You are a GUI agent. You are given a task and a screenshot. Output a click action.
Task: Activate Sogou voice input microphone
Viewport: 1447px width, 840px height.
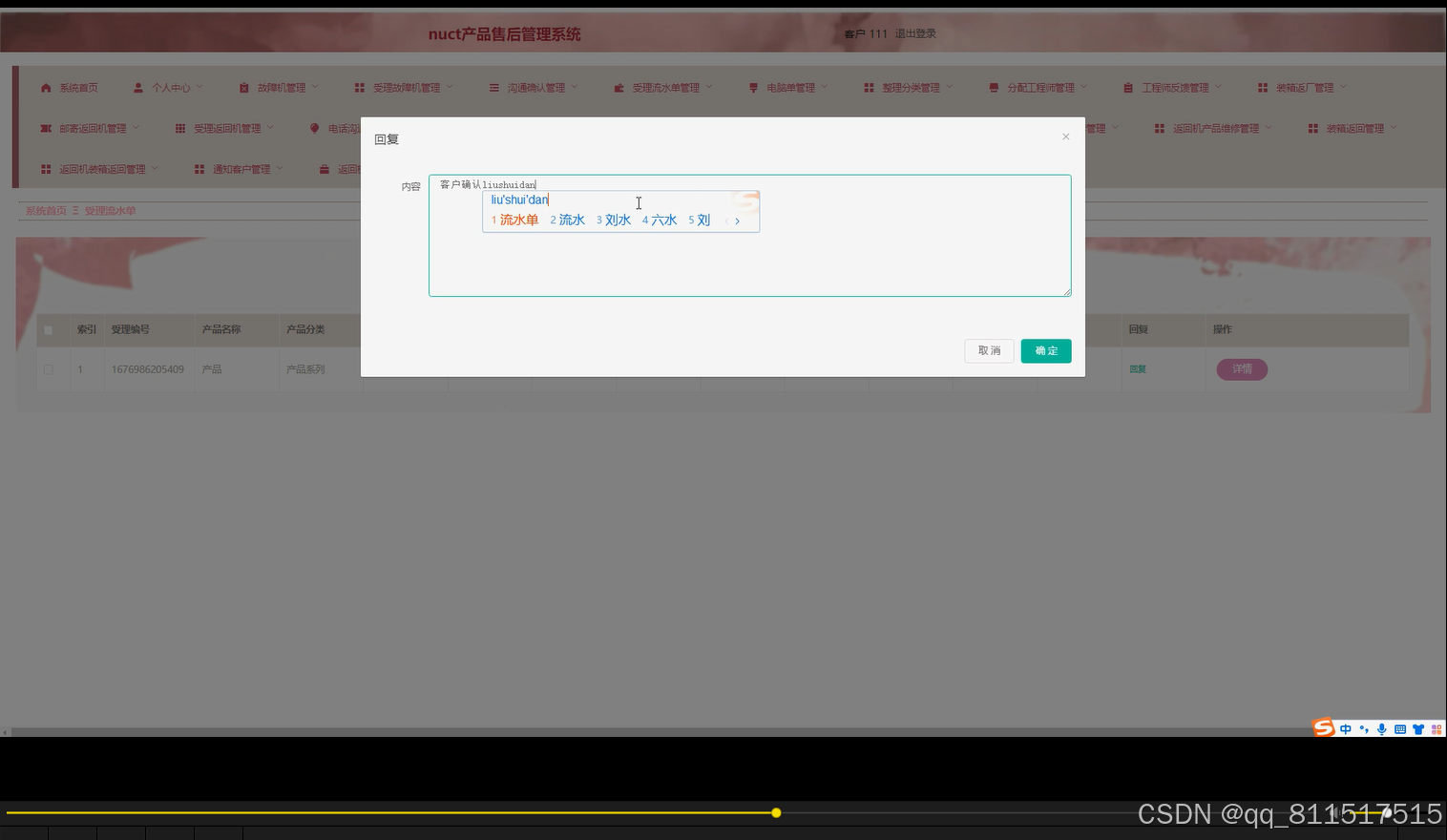pyautogui.click(x=1381, y=728)
